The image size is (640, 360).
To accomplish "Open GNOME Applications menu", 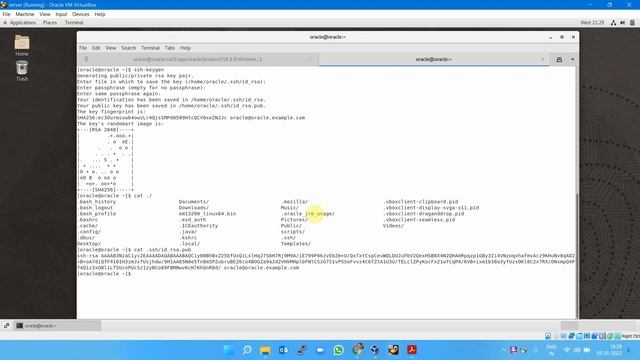I will point(23,23).
